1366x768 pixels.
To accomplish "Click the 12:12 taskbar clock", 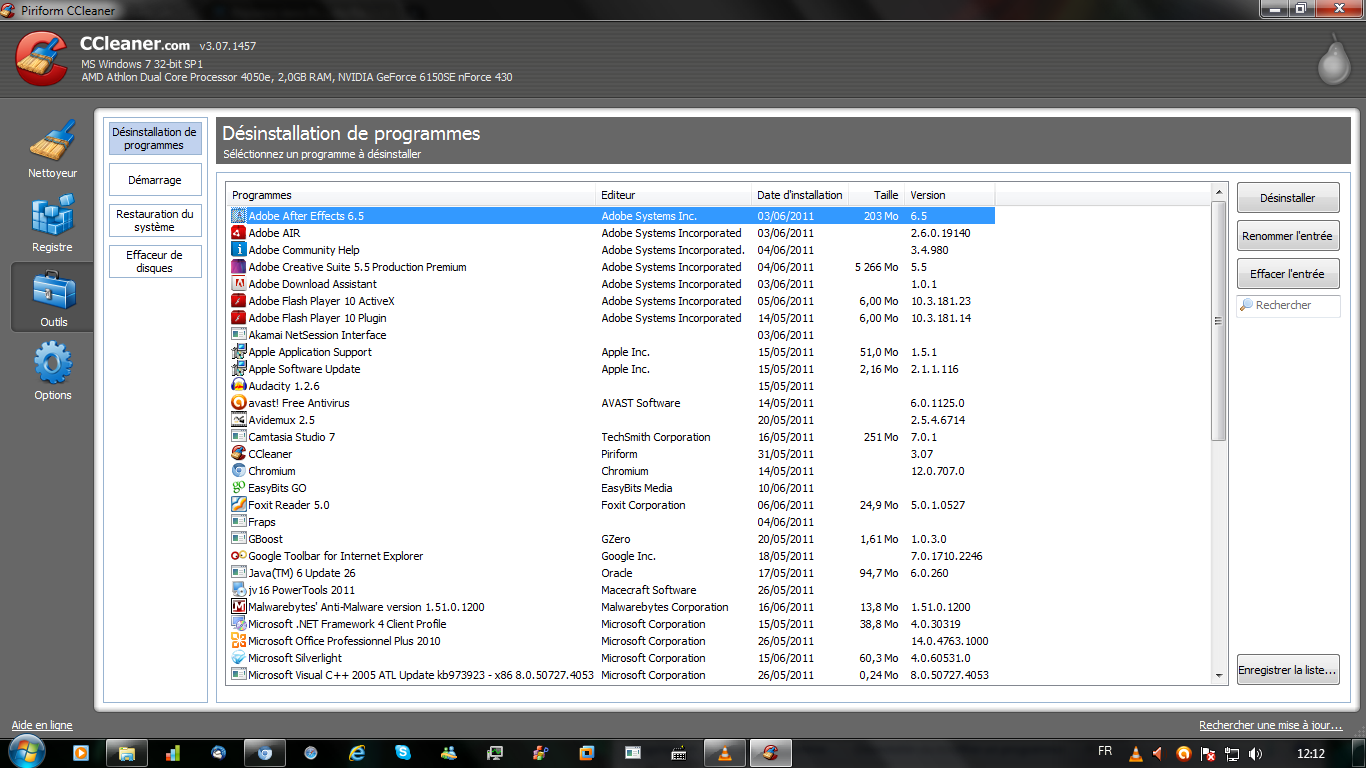I will pos(1310,753).
